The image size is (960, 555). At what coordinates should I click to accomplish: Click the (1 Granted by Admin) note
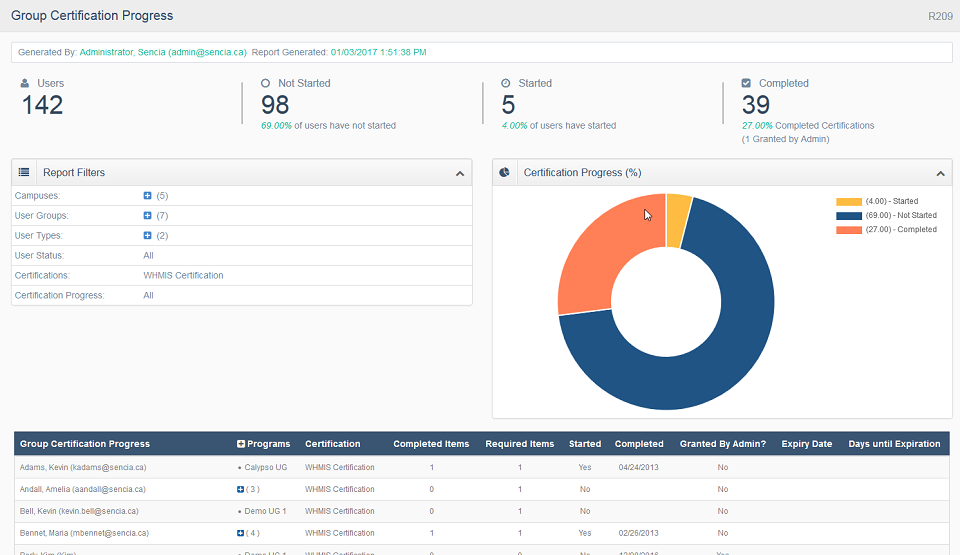[786, 139]
